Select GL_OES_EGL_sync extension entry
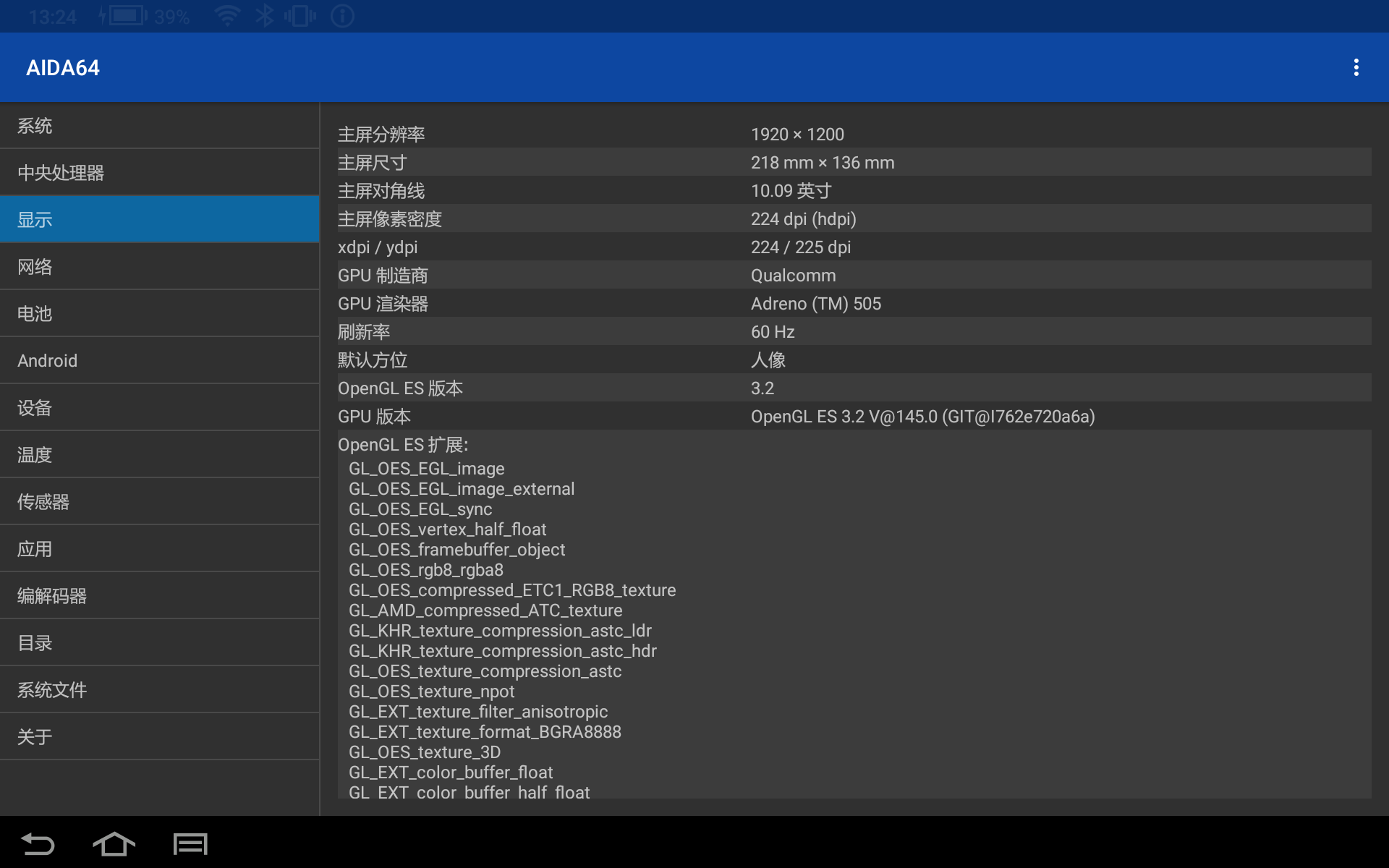The height and width of the screenshot is (868, 1389). pos(420,509)
